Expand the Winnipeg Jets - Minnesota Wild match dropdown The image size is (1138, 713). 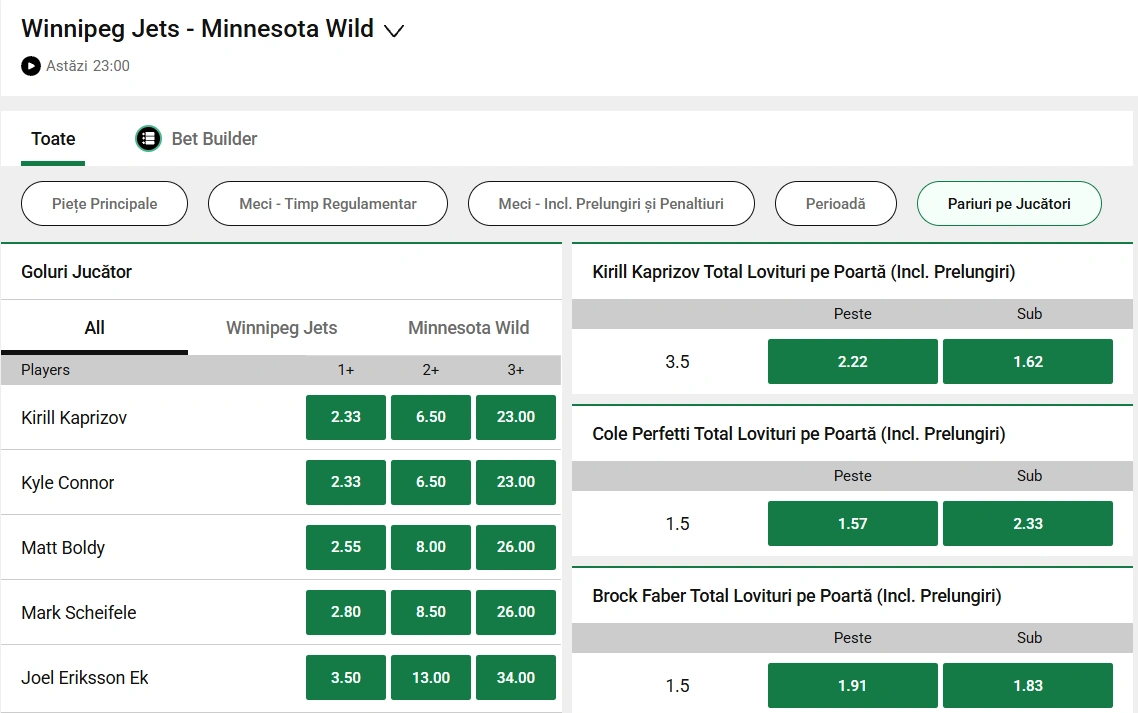pos(394,30)
